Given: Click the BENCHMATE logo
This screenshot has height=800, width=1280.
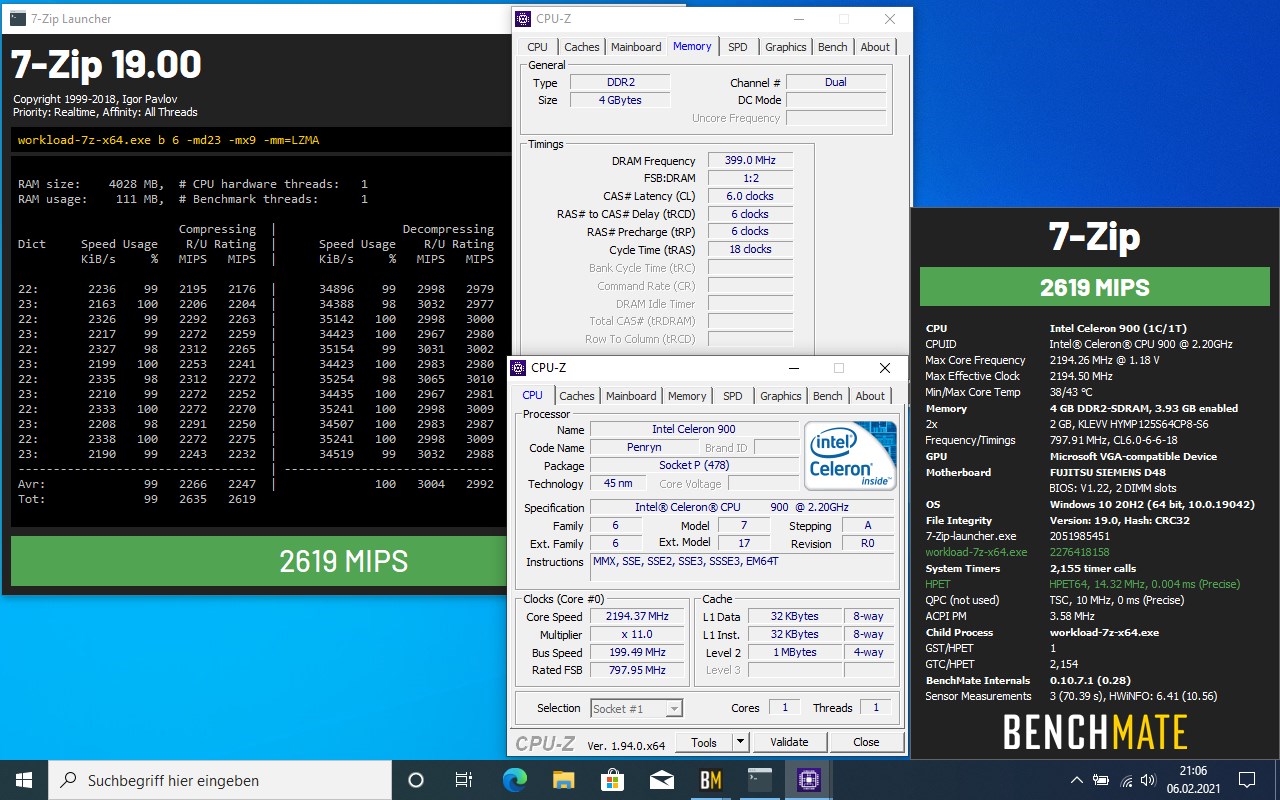Looking at the screenshot, I should [1095, 732].
